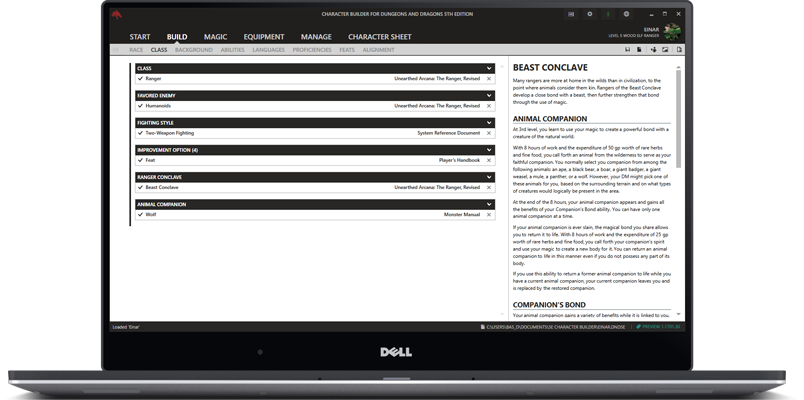Click the EINAR.DND5E file path in status bar
This screenshot has height=400, width=804.
(558, 327)
